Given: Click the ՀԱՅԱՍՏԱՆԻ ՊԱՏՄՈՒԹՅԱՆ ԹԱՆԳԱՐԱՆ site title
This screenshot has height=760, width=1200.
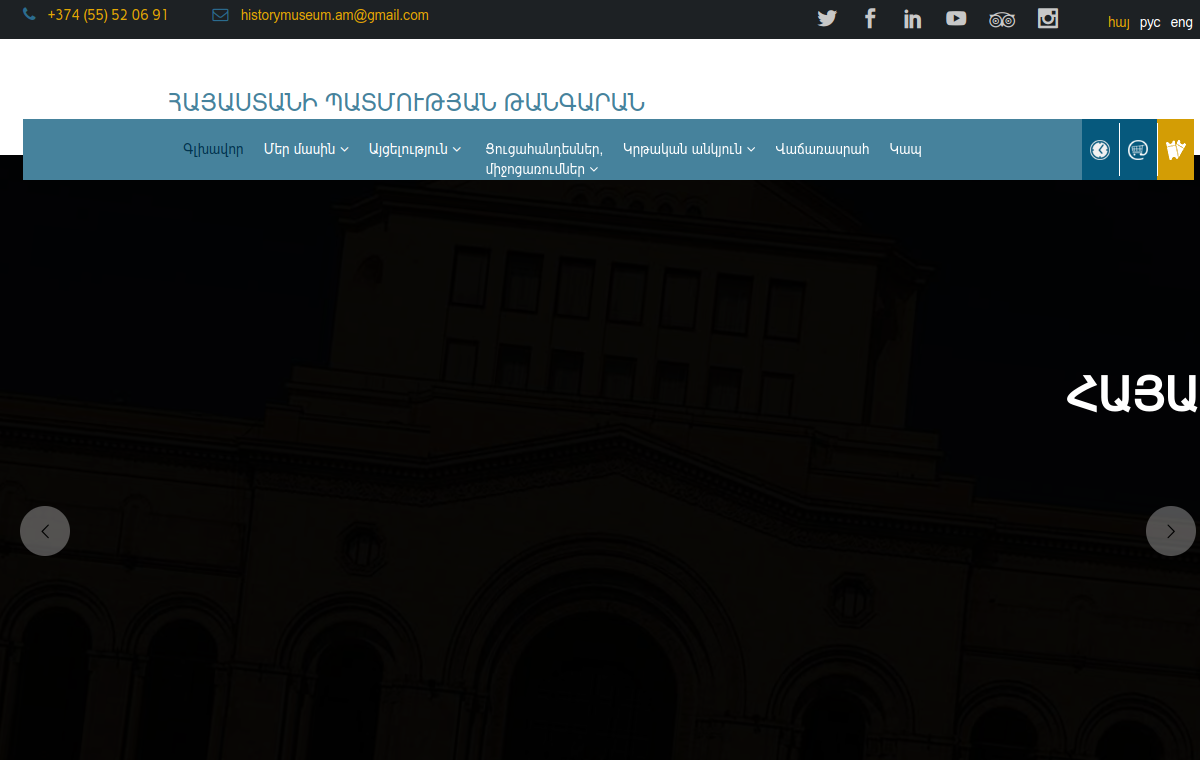Looking at the screenshot, I should click(406, 102).
